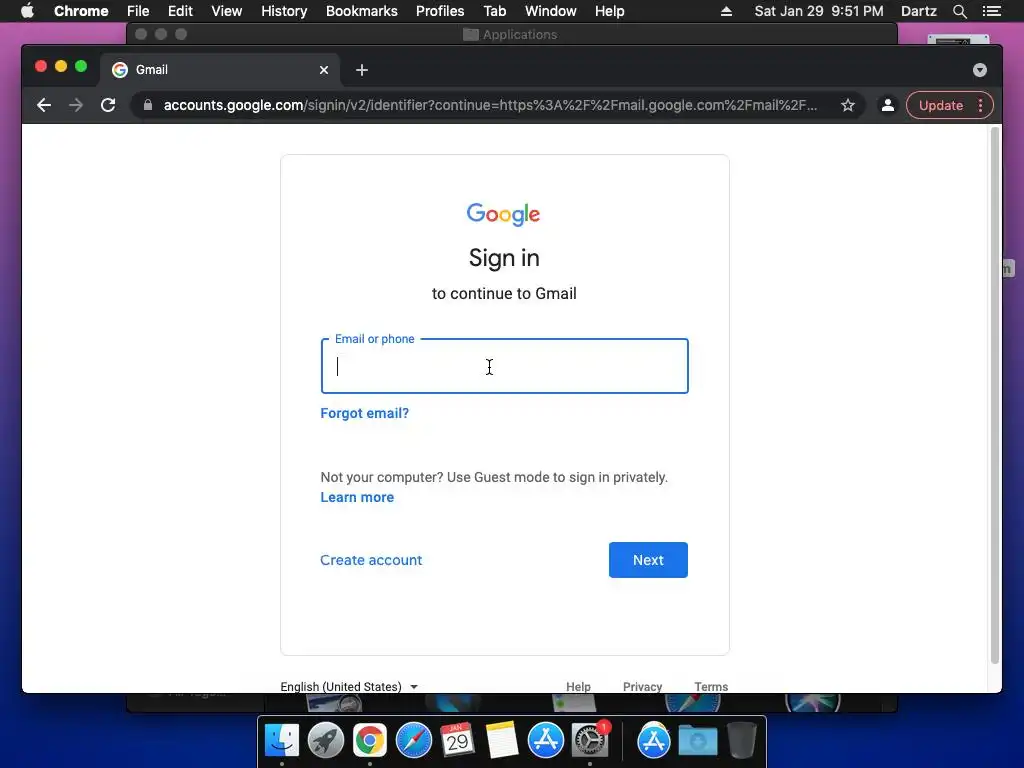Open the File menu

click(138, 11)
